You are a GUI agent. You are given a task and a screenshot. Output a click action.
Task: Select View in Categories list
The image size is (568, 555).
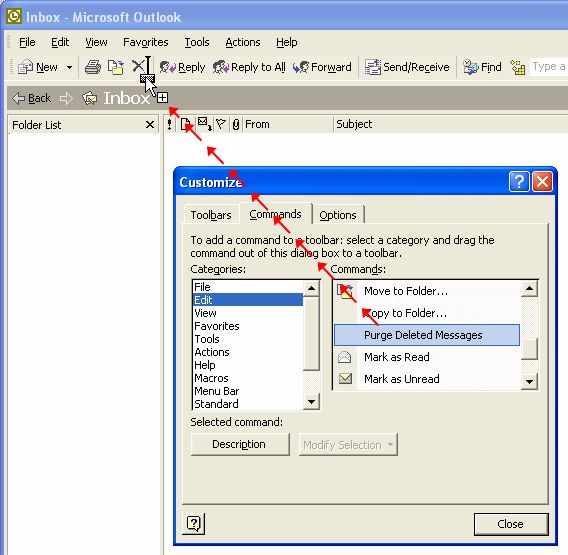(248, 313)
